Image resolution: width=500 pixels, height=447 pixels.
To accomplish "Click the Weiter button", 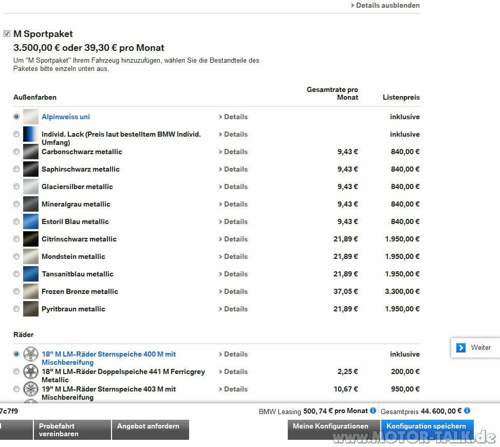I will (x=475, y=348).
